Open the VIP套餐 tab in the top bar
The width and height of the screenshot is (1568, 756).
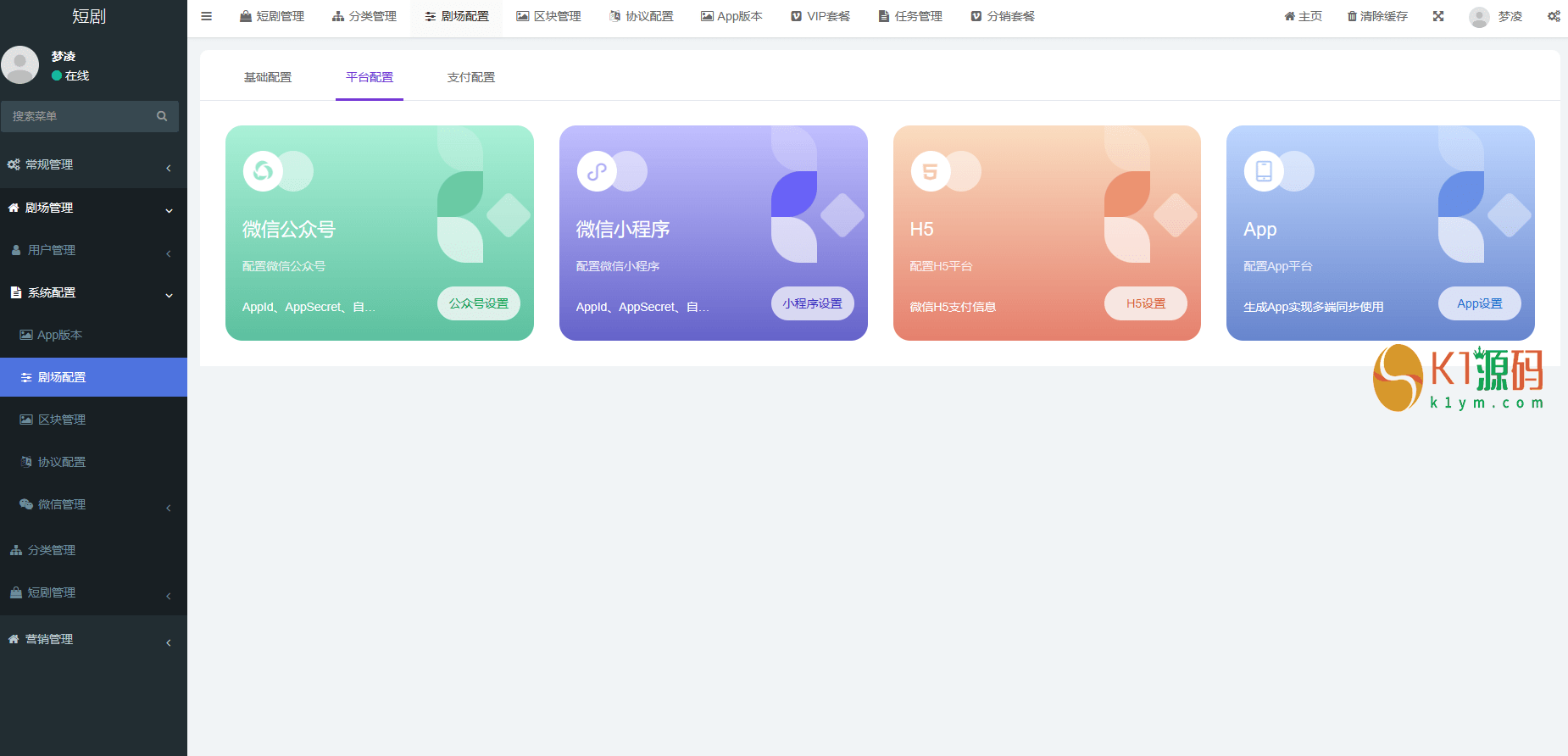[820, 16]
